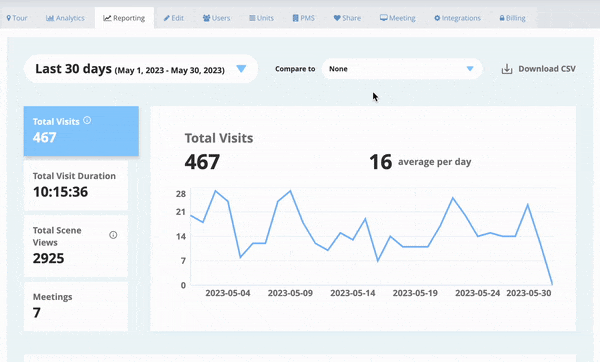Click the 2023-05-14 axis label
The width and height of the screenshot is (600, 362).
point(352,293)
